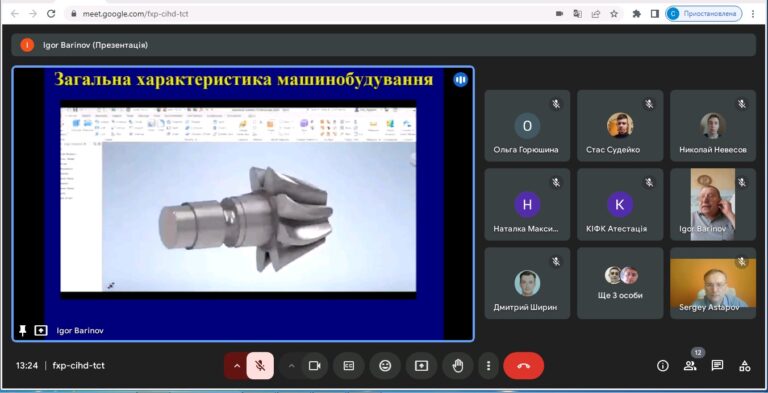Click the browser back arrow
768x393 pixels.
(x=14, y=14)
